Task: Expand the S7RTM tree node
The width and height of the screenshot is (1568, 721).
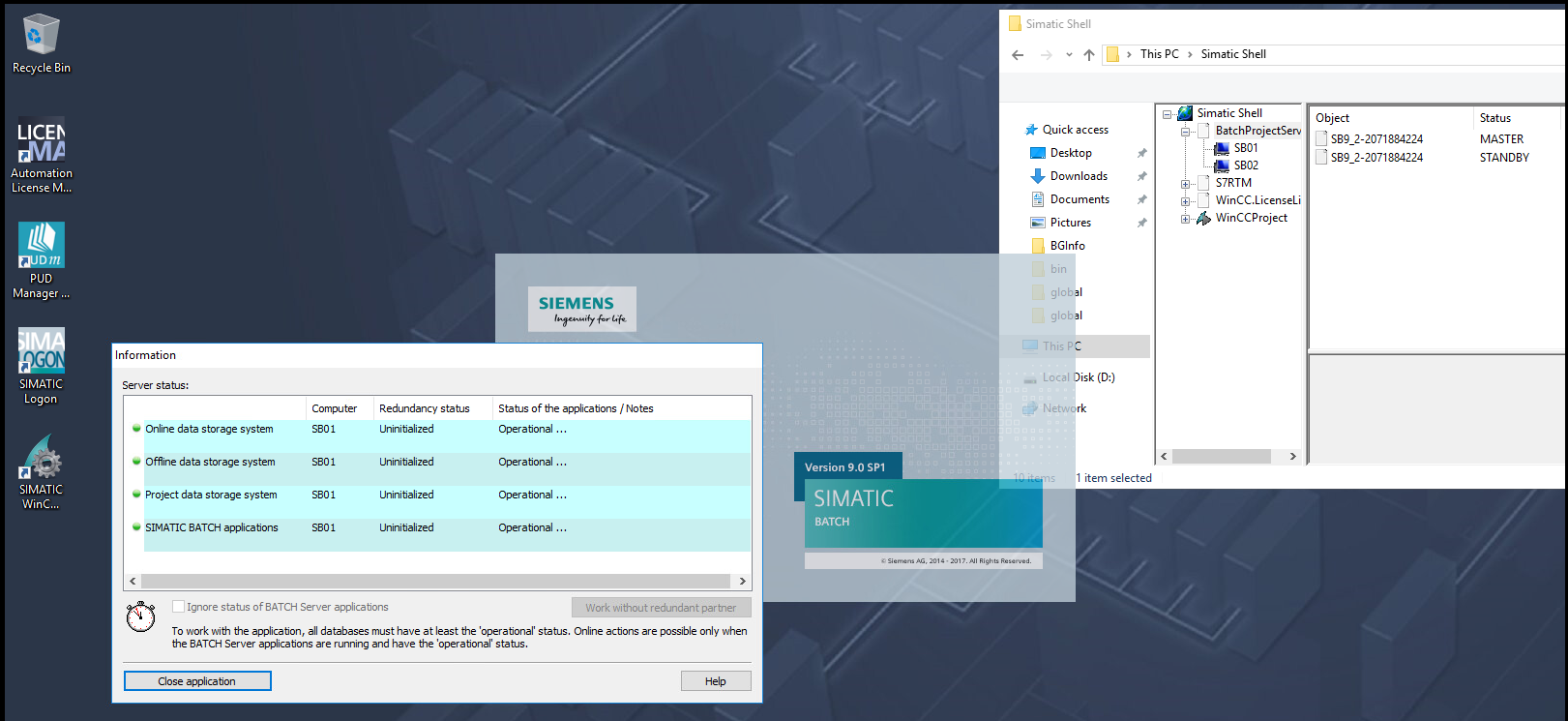Action: [1185, 183]
